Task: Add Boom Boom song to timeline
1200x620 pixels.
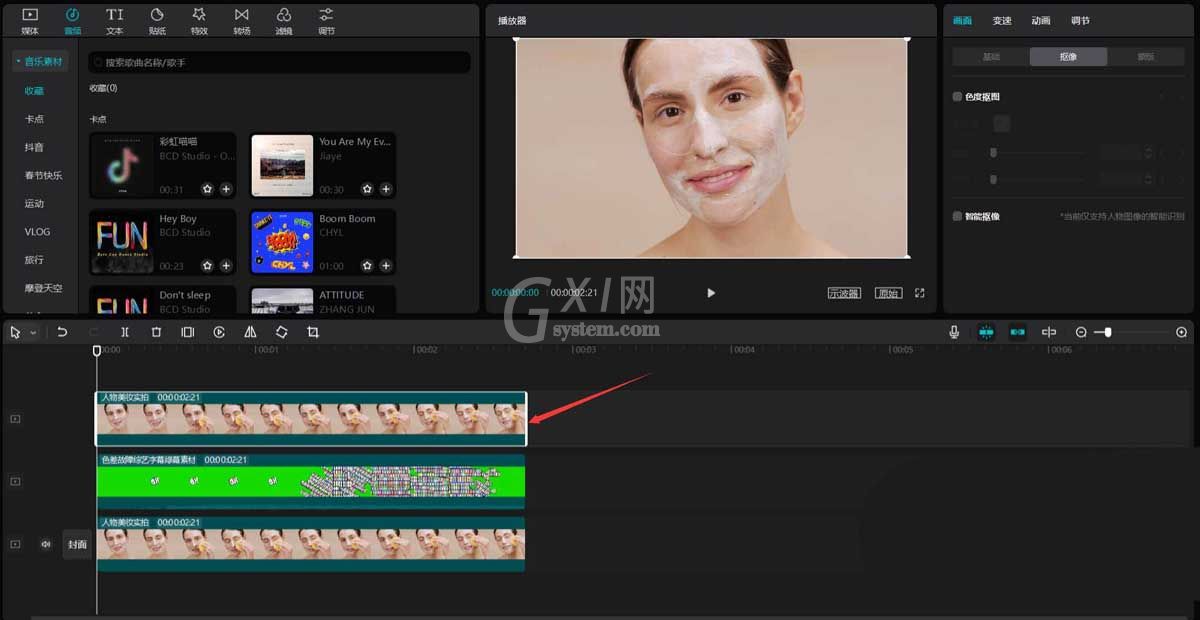Action: (386, 266)
